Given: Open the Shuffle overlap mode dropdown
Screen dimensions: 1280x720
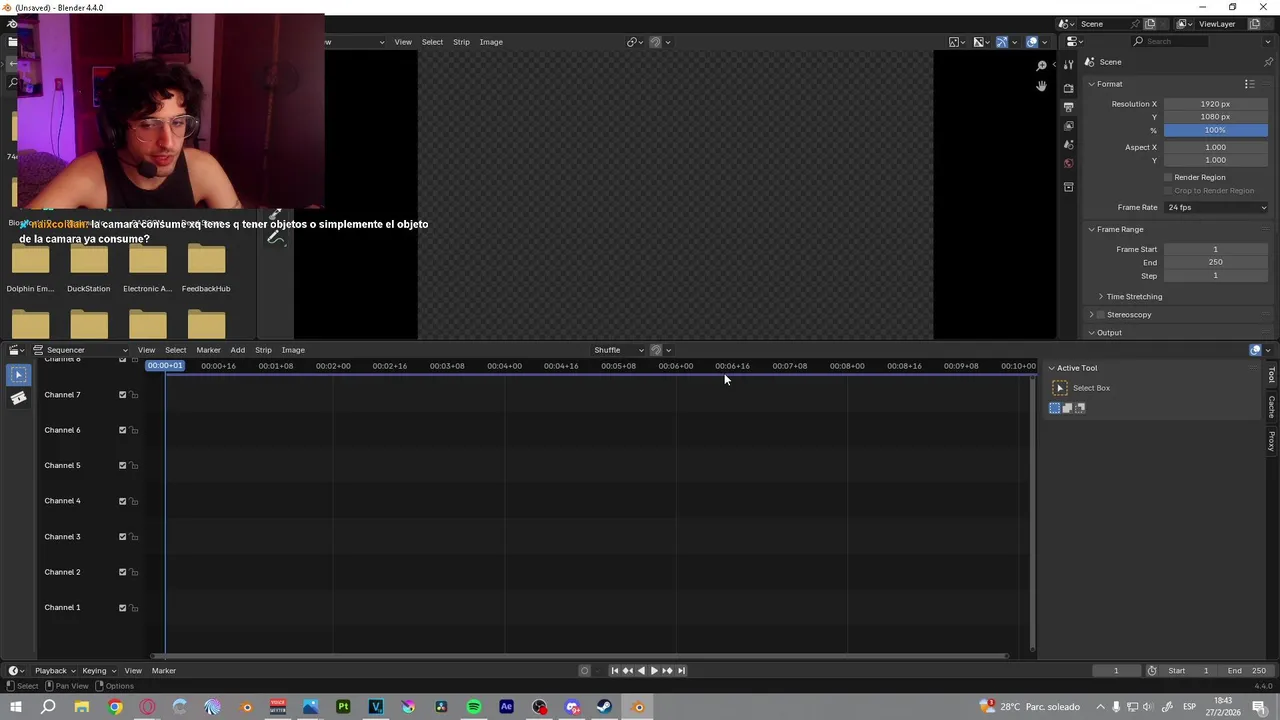Looking at the screenshot, I should (x=618, y=350).
